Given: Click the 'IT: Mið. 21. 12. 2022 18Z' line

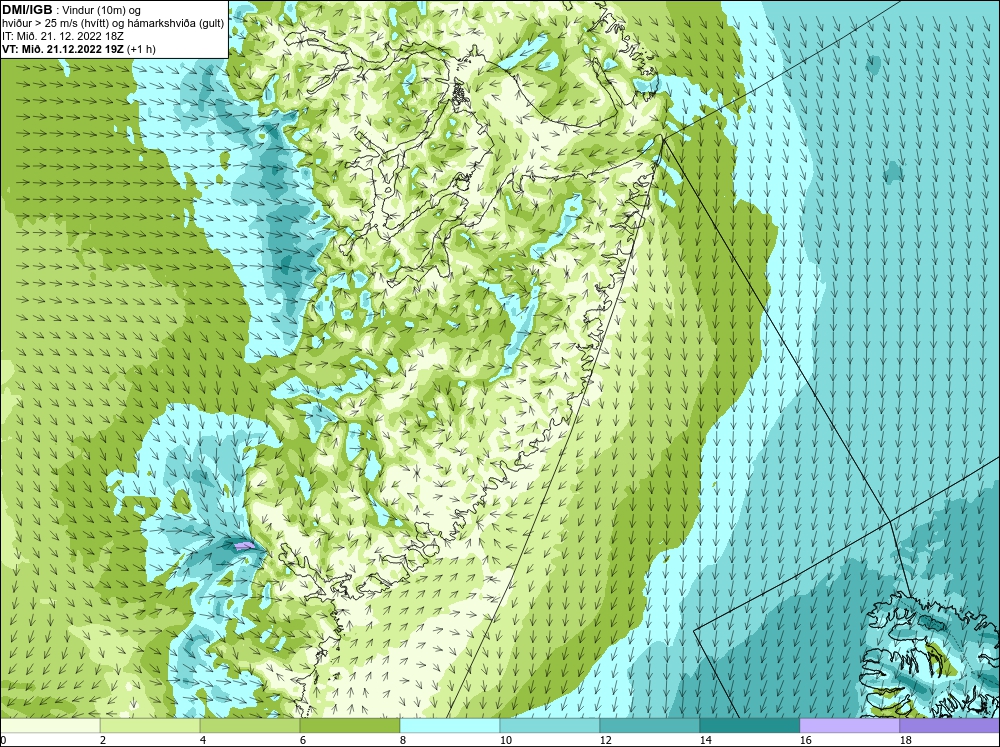Looking at the screenshot, I should [x=63, y=36].
